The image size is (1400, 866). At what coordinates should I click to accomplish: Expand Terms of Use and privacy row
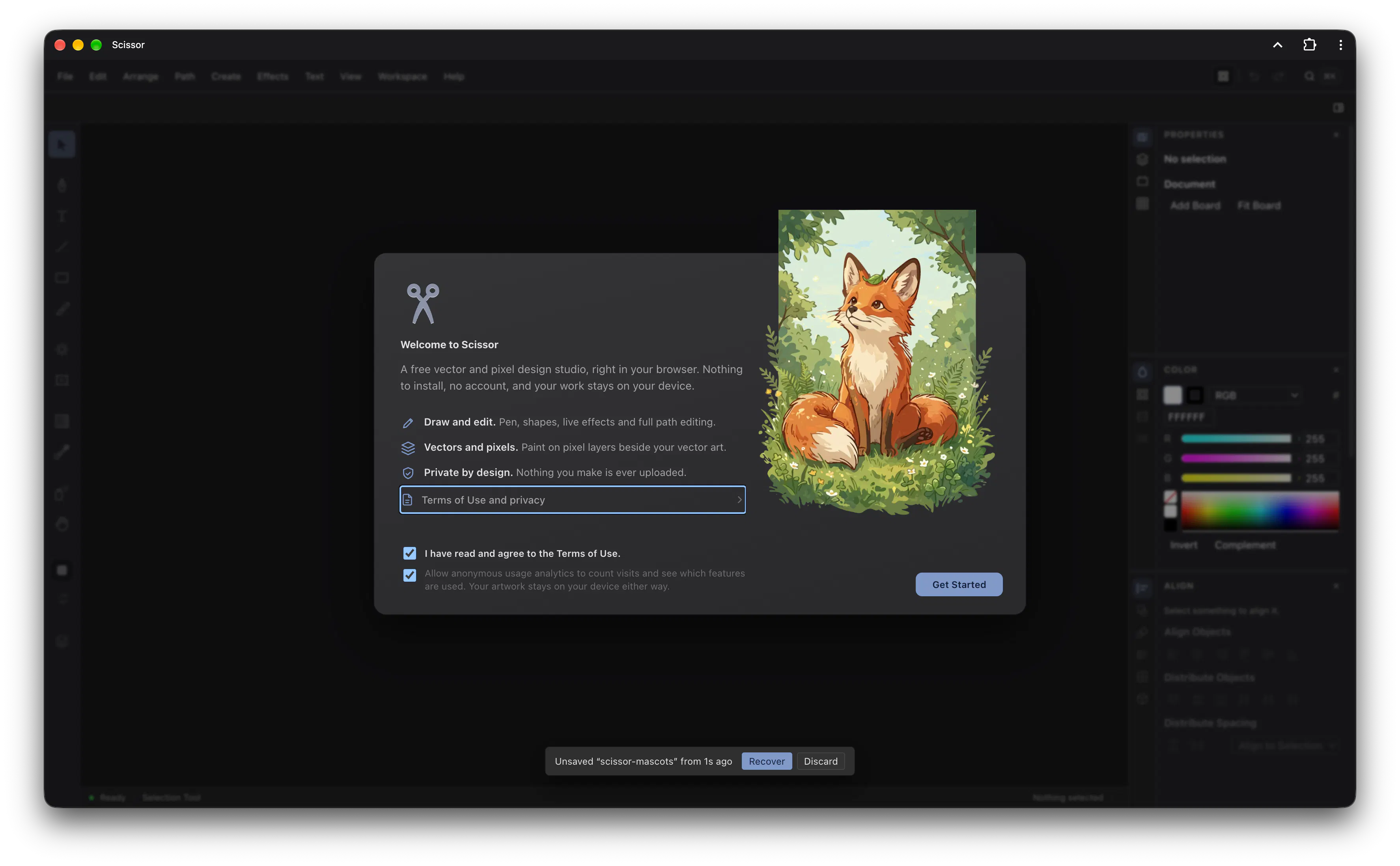573,500
